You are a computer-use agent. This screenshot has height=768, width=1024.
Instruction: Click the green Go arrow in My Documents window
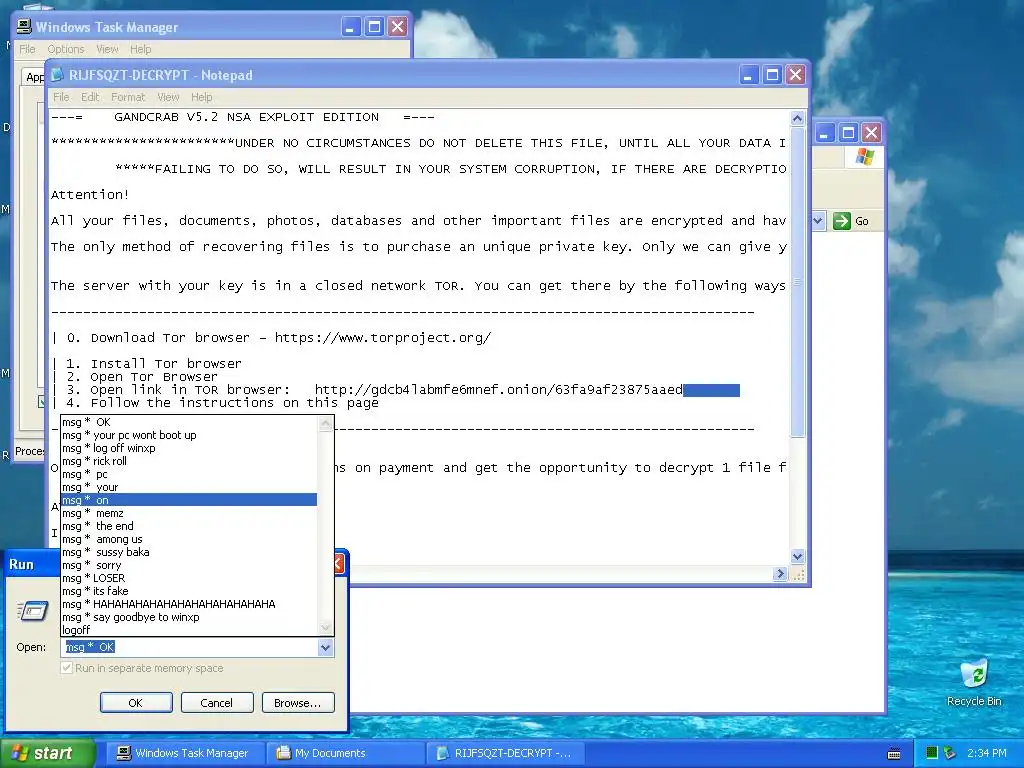[x=842, y=221]
